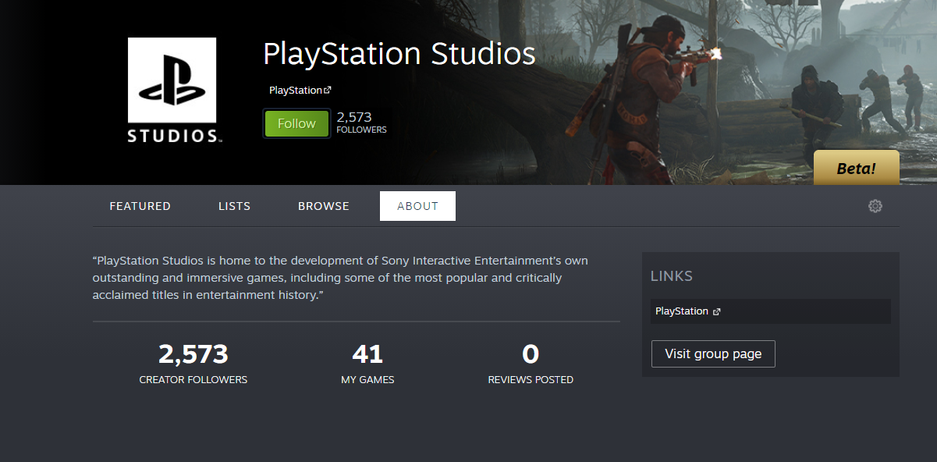Click the 41 My Games stat
The width and height of the screenshot is (937, 462).
coord(367,363)
